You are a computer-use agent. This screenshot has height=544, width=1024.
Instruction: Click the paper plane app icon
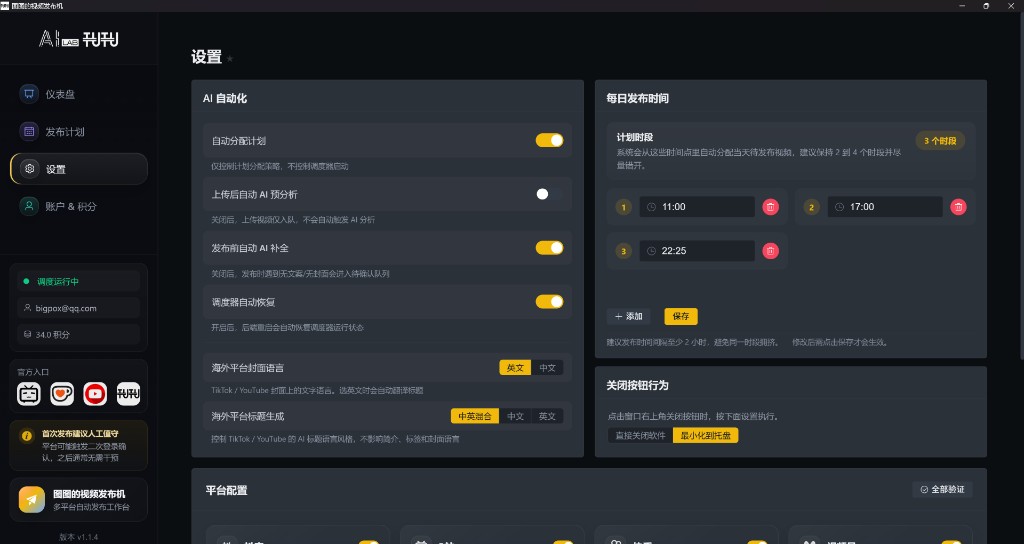31,500
